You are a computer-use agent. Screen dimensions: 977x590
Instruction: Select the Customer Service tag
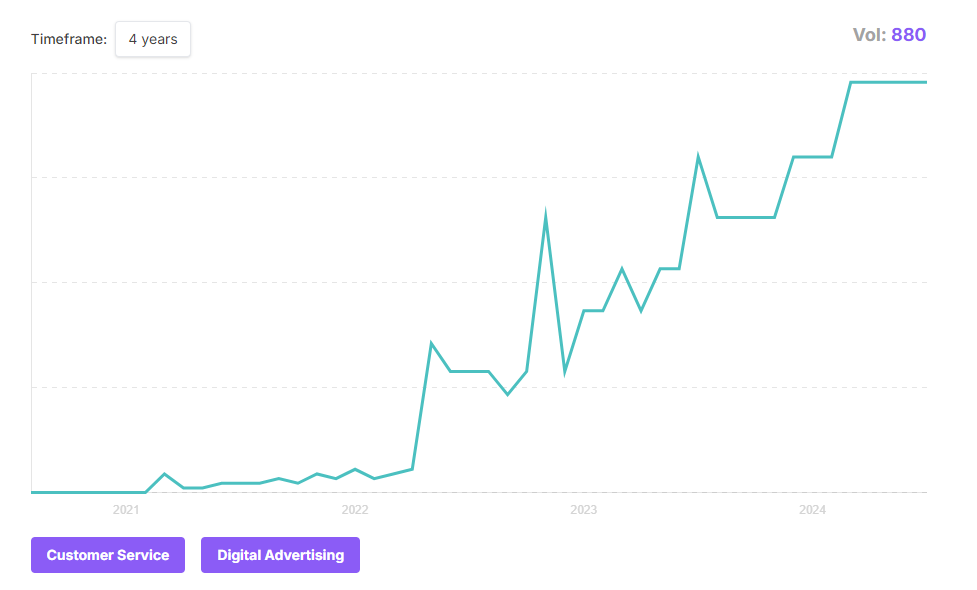click(x=107, y=555)
